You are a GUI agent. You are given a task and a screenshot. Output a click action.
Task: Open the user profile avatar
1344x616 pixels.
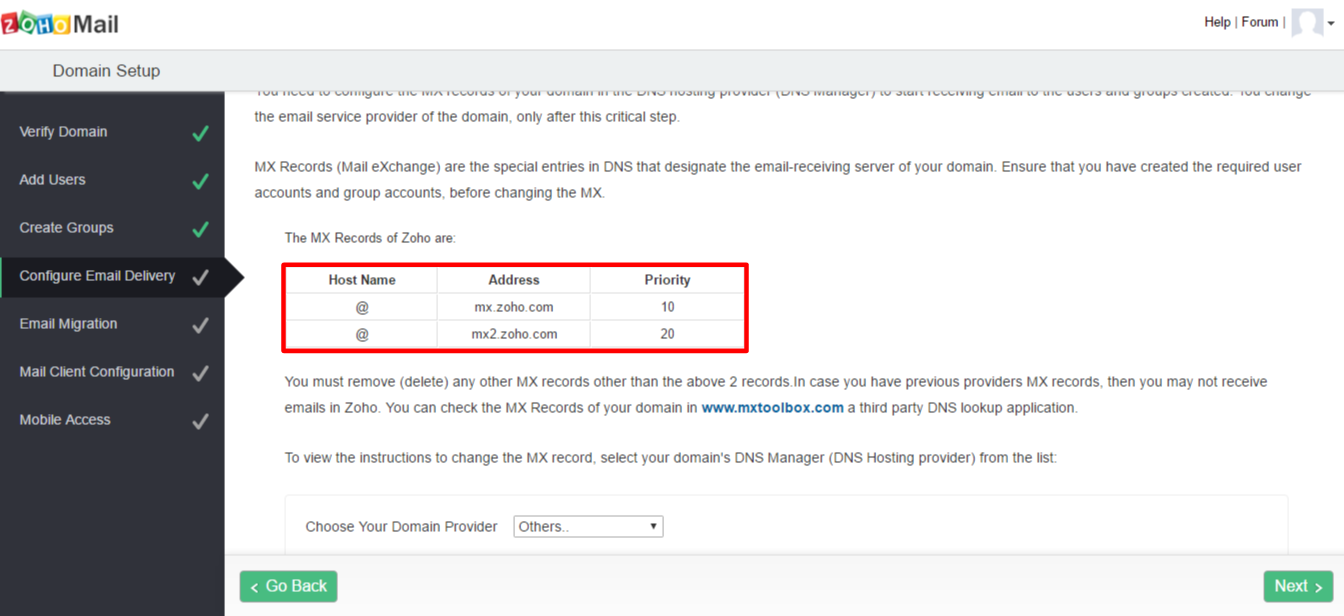point(1307,22)
